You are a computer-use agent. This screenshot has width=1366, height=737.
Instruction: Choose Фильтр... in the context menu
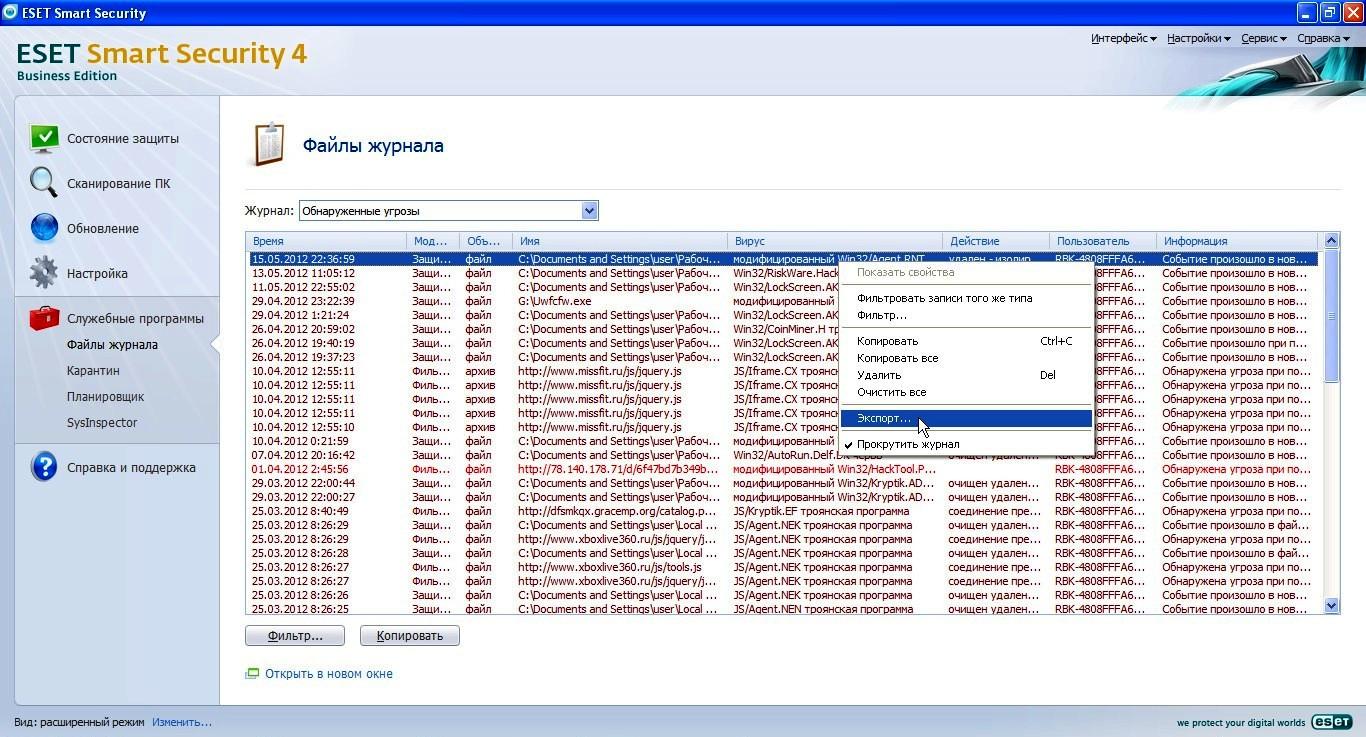pyautogui.click(x=966, y=315)
